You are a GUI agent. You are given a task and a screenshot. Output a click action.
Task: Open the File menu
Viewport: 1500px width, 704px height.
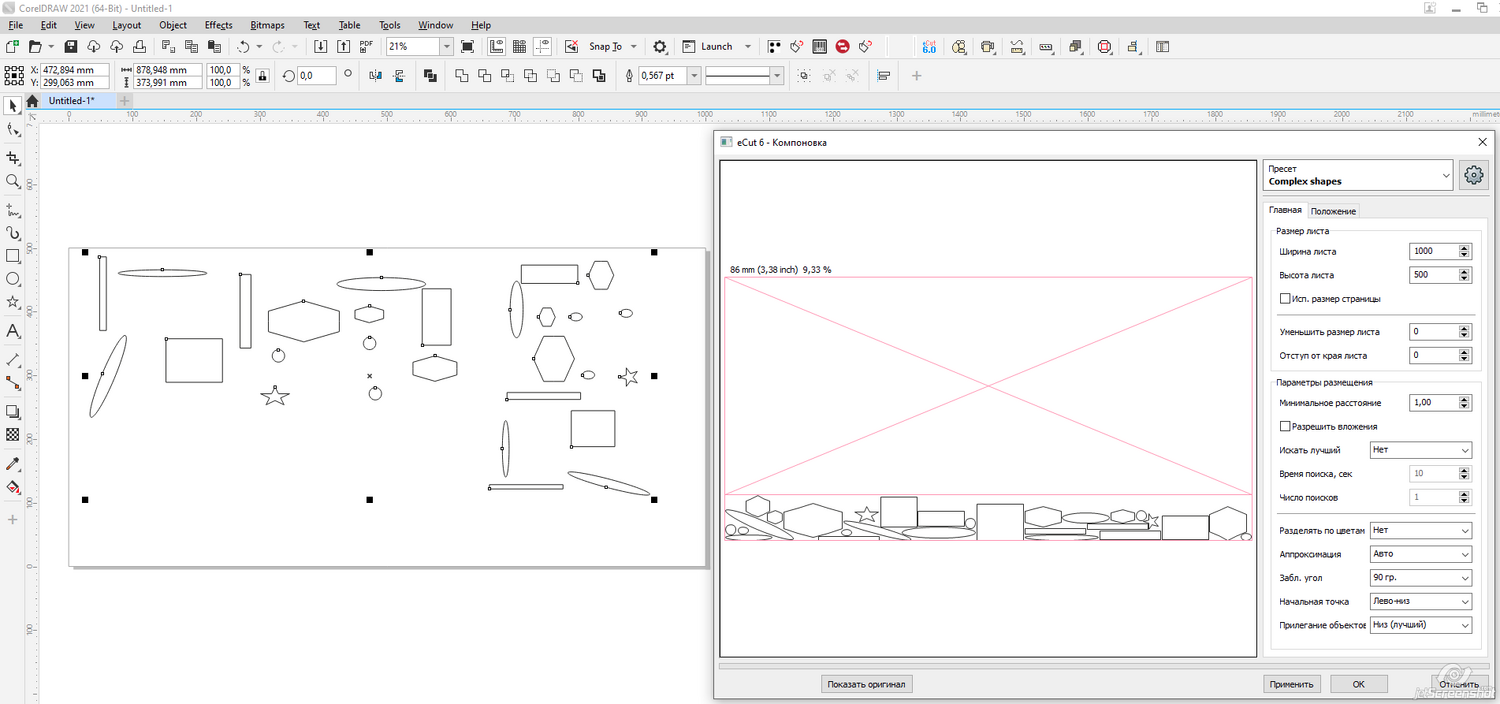coord(16,25)
